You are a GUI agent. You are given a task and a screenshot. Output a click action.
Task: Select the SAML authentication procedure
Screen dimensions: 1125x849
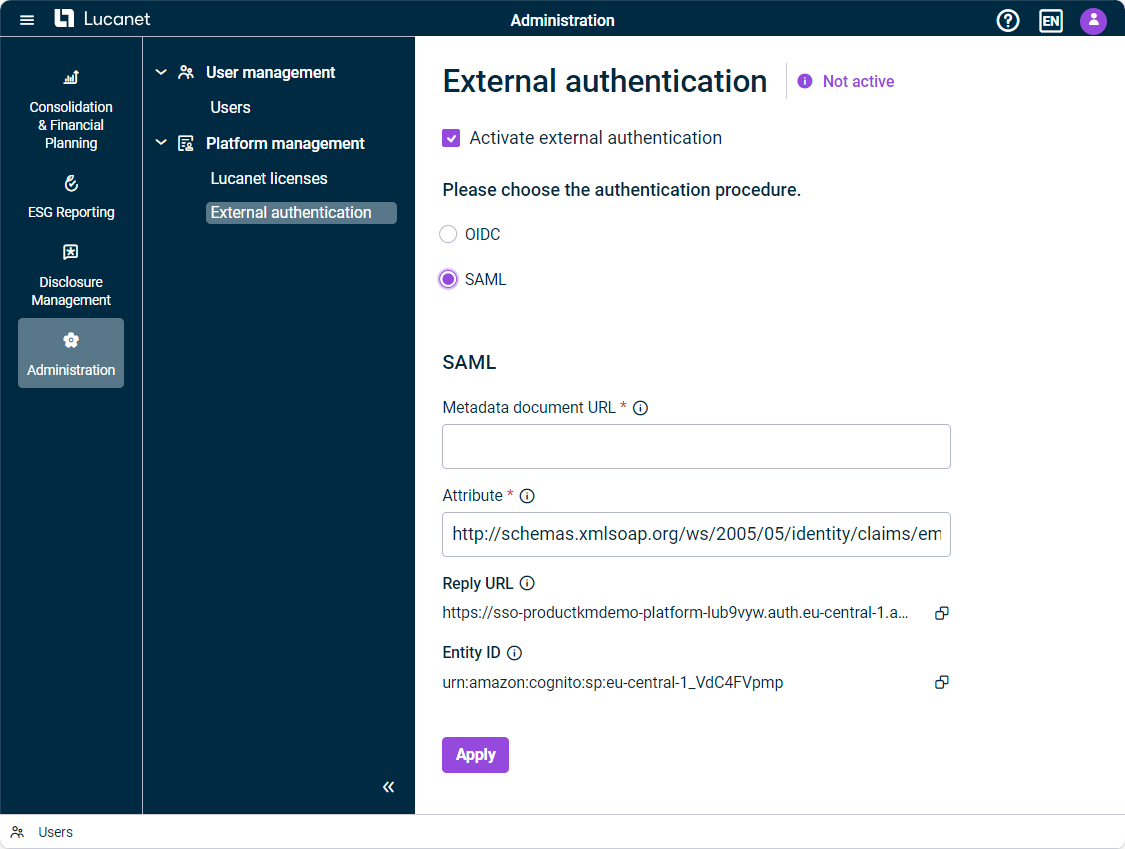coord(448,278)
